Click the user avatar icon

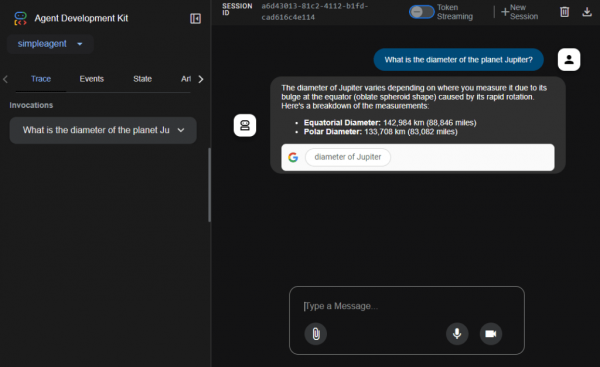[x=569, y=60]
